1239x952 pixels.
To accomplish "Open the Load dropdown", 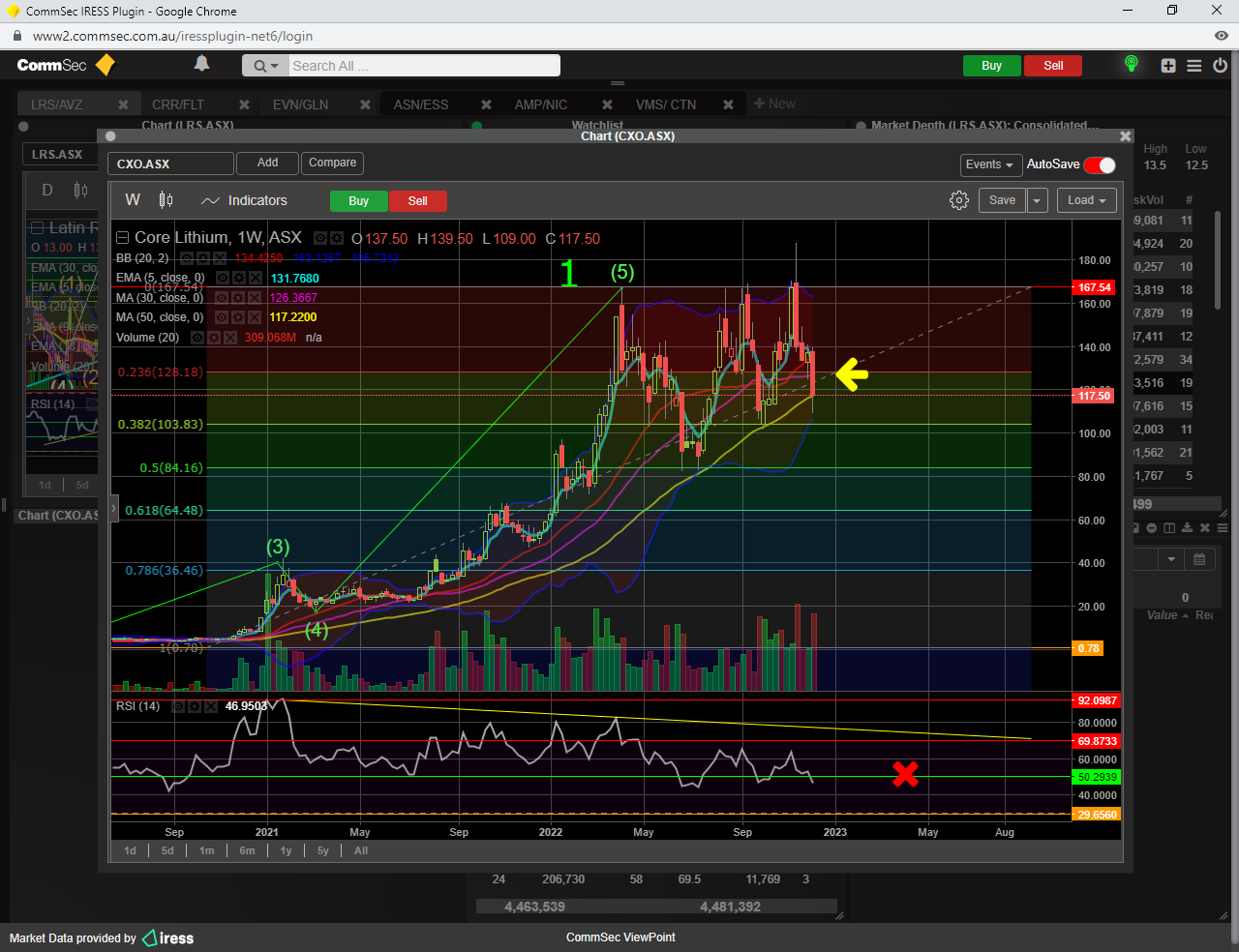I will (x=1087, y=200).
